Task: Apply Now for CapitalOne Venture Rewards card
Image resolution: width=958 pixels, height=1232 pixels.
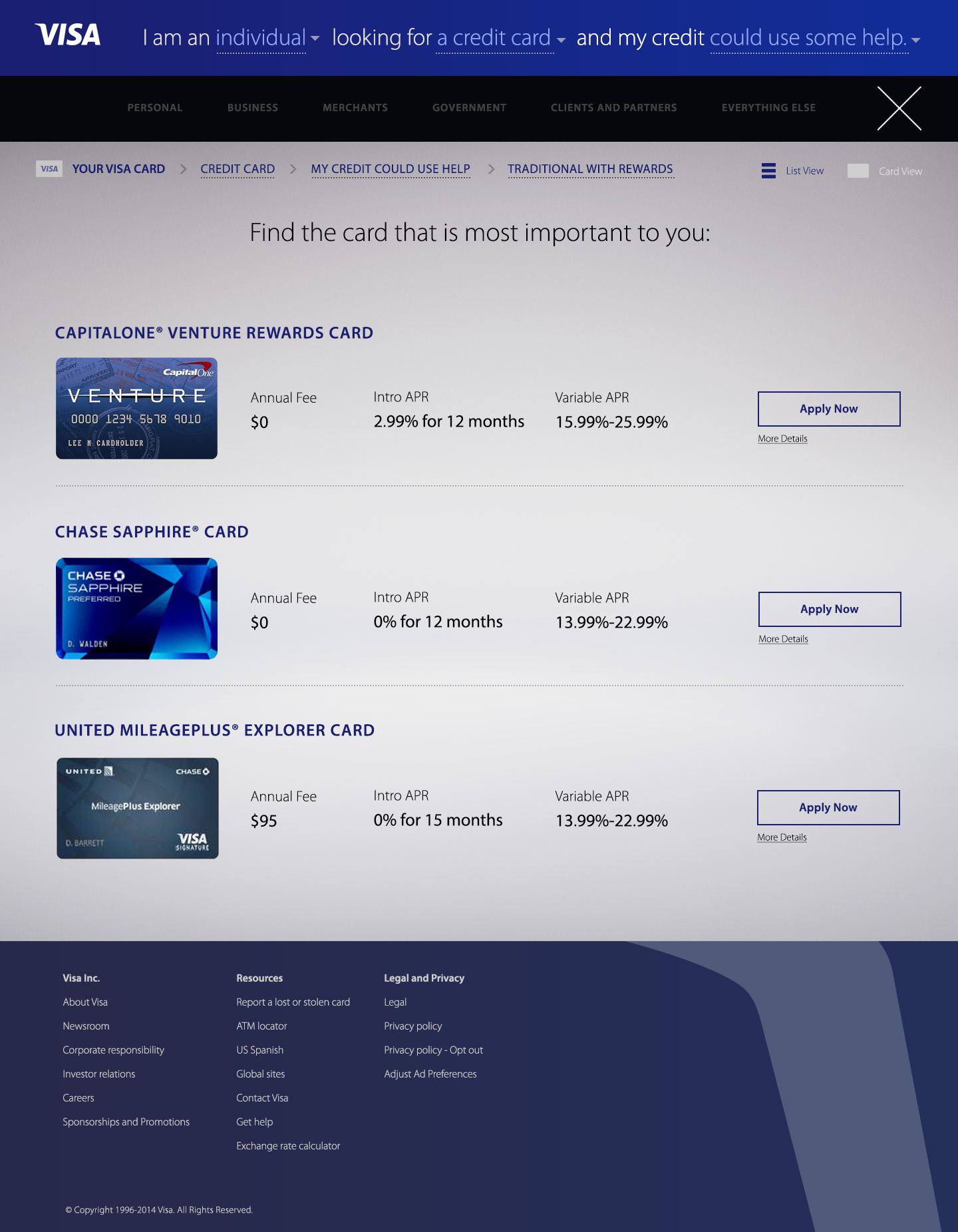Action: (829, 409)
